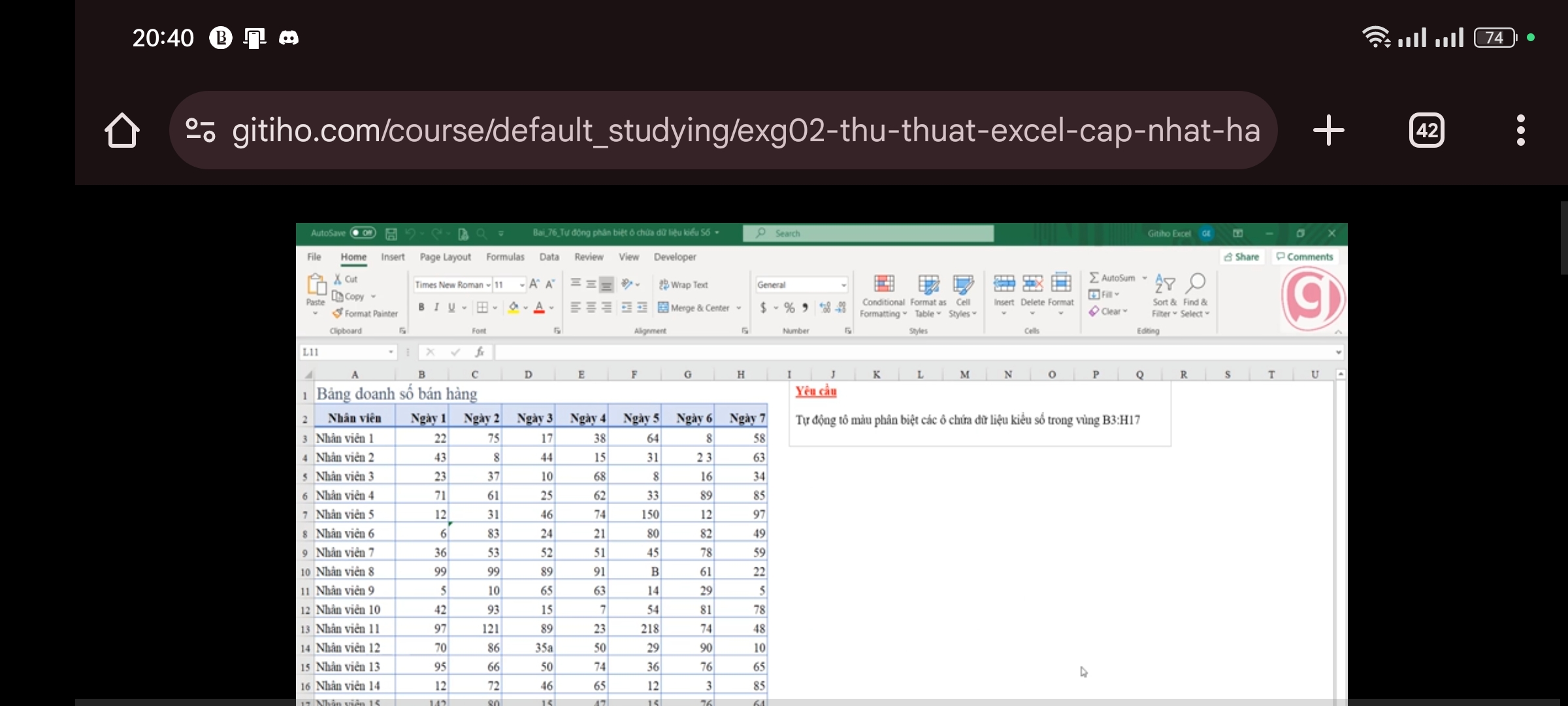Open the General number format dropdown

tap(843, 285)
